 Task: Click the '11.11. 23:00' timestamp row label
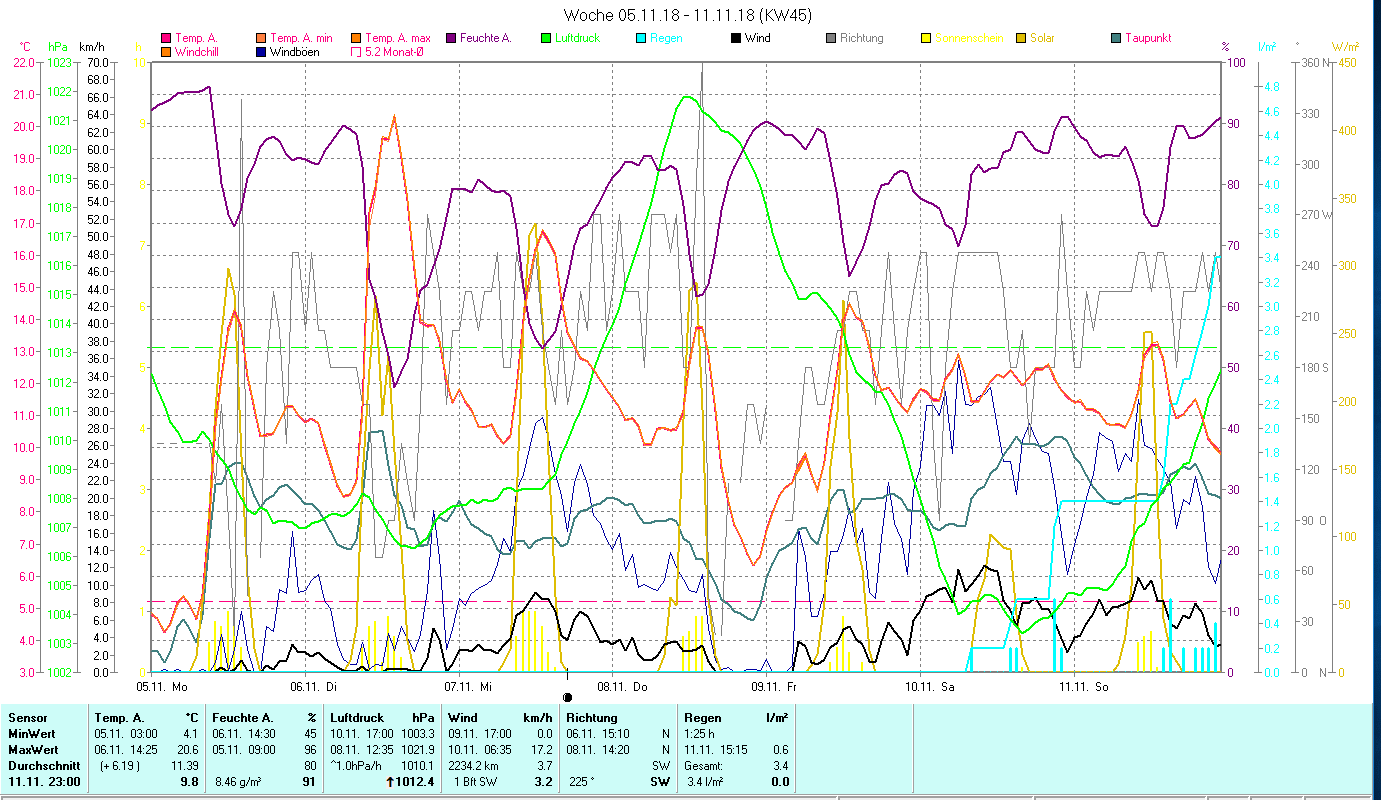tap(44, 782)
